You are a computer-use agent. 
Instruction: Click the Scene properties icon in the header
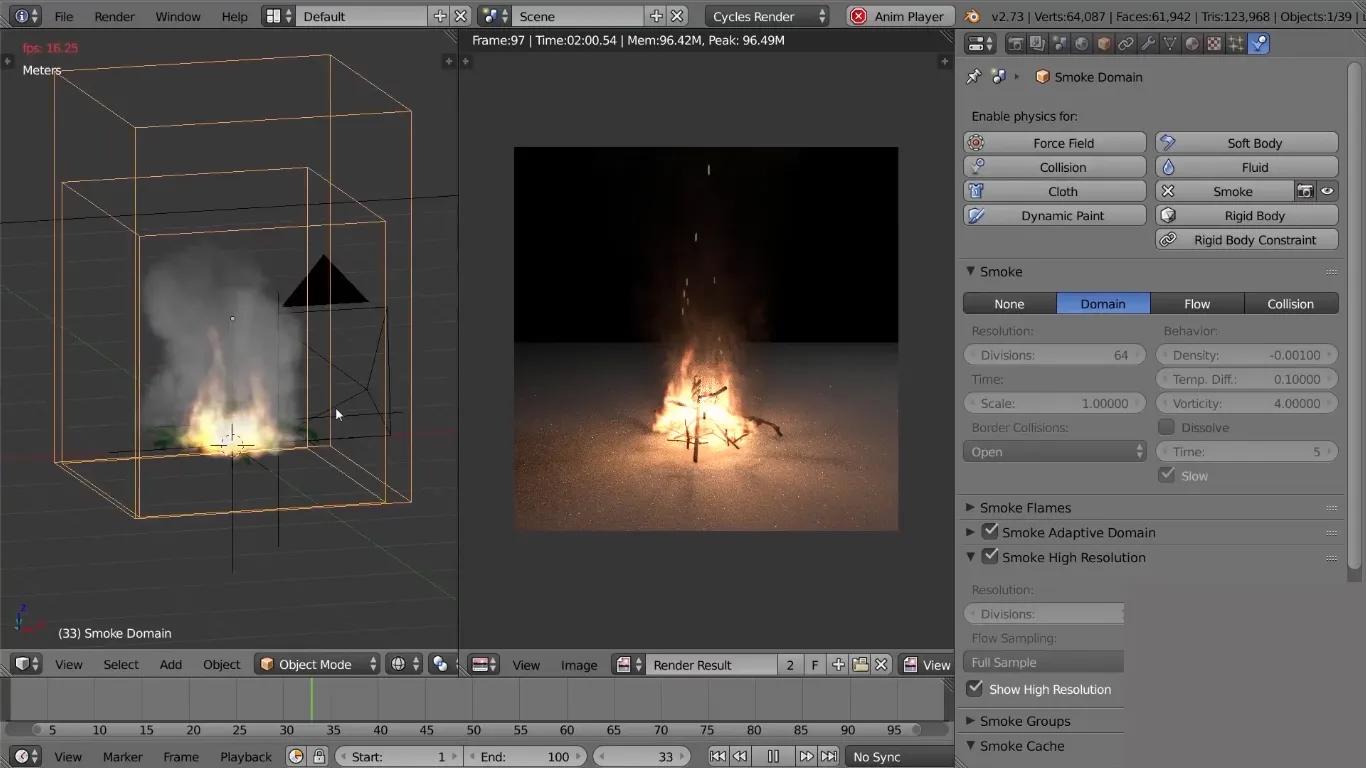[x=1057, y=43]
